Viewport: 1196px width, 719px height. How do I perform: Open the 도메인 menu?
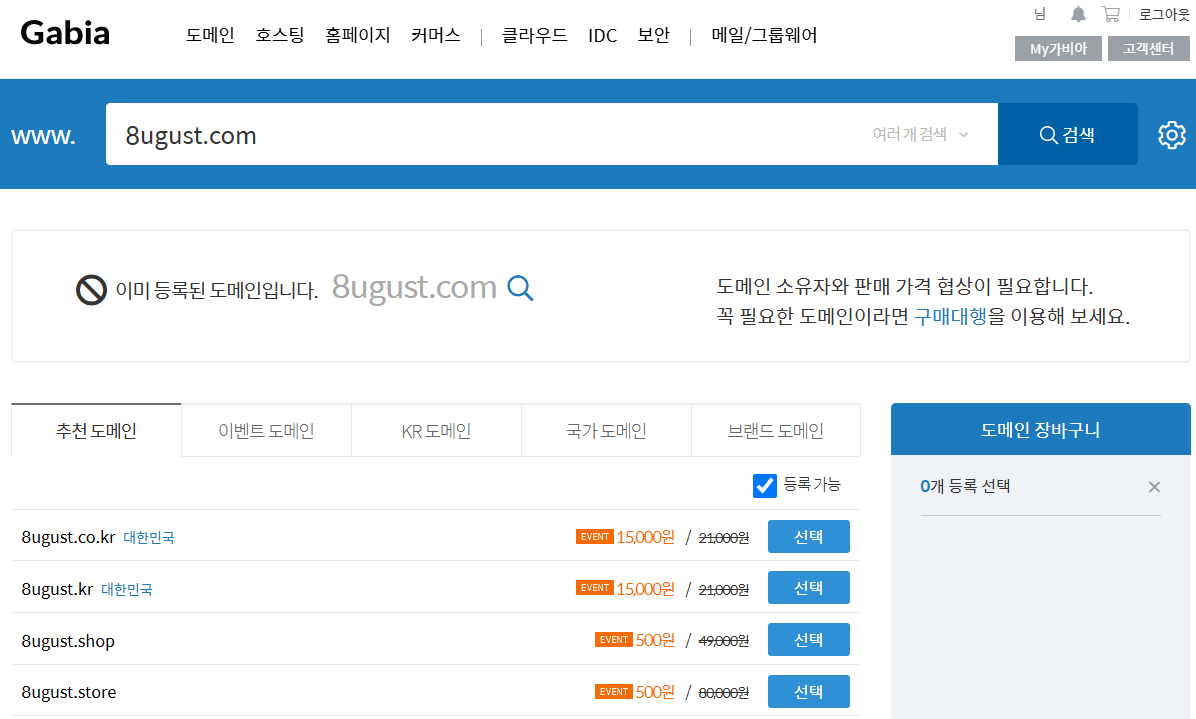tap(210, 35)
